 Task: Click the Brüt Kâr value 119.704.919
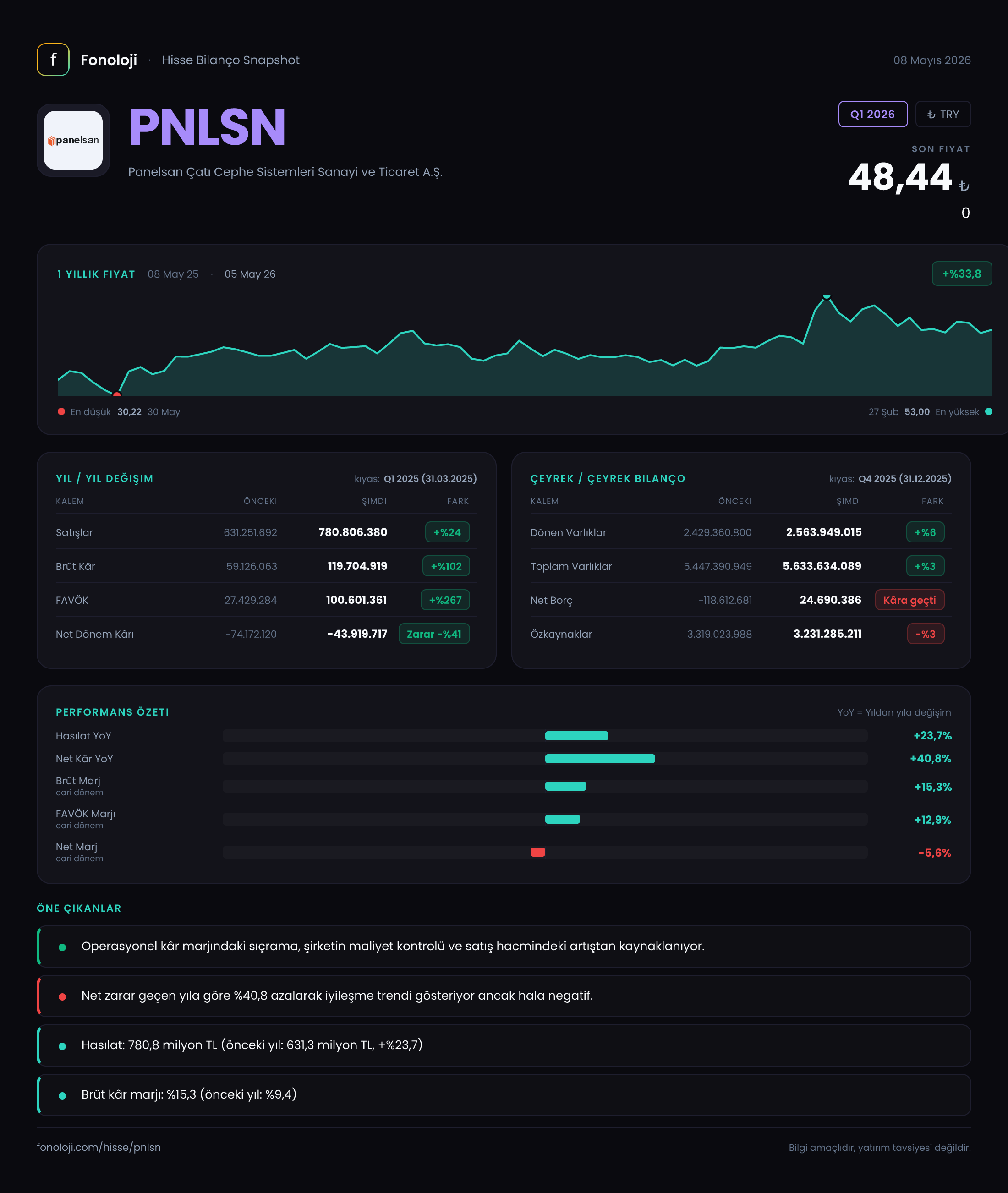(x=357, y=566)
